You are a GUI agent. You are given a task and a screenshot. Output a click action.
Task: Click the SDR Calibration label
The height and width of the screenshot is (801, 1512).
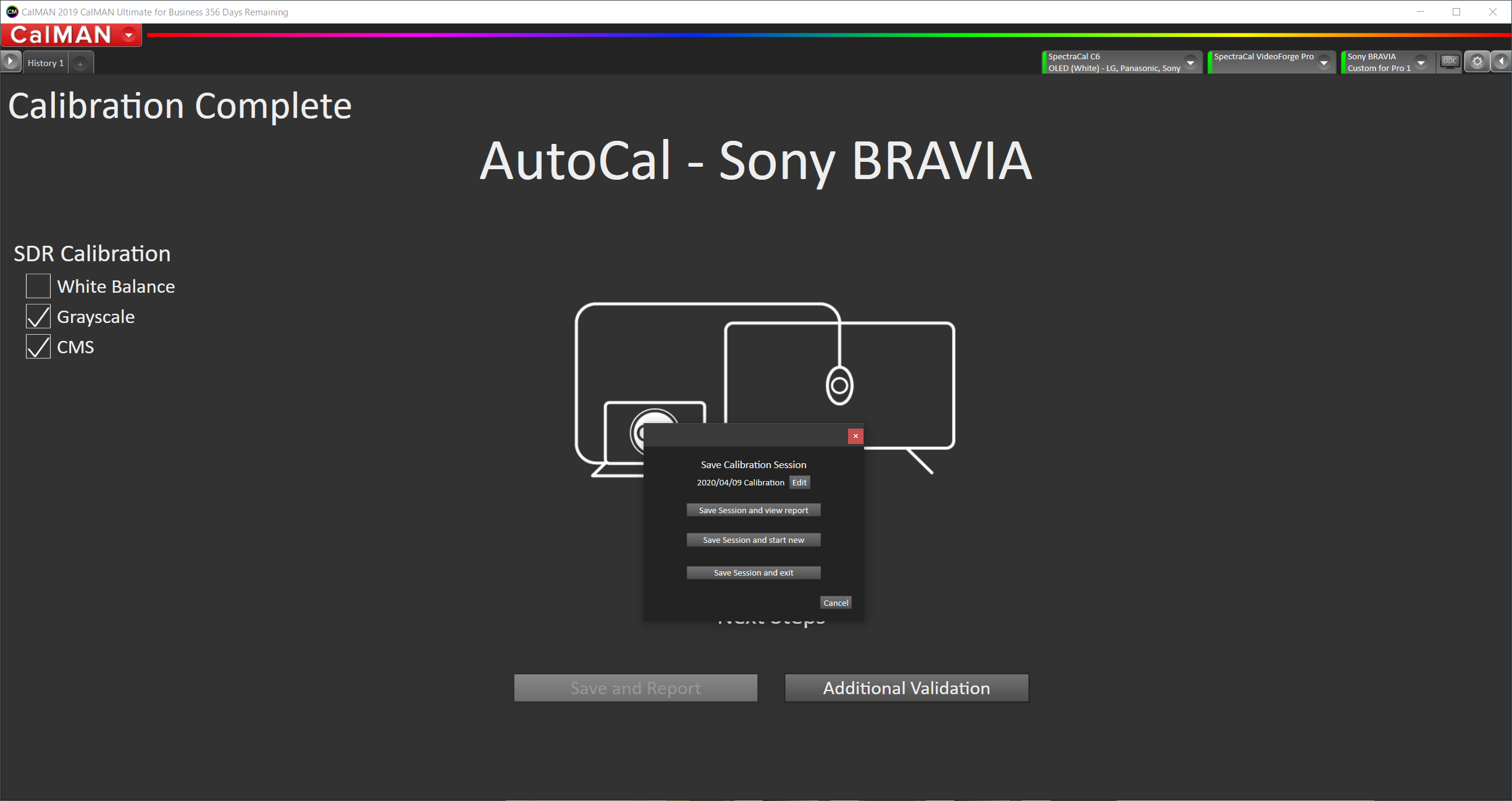[92, 254]
